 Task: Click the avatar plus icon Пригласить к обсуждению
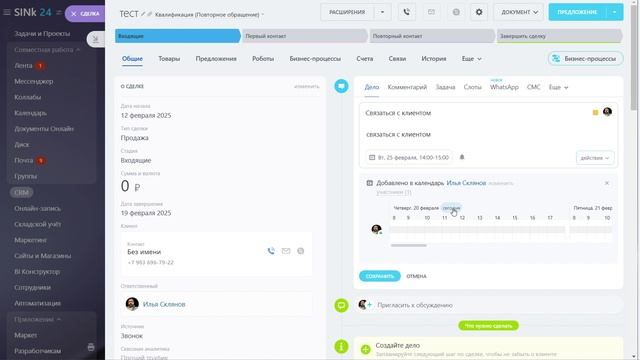(364, 304)
